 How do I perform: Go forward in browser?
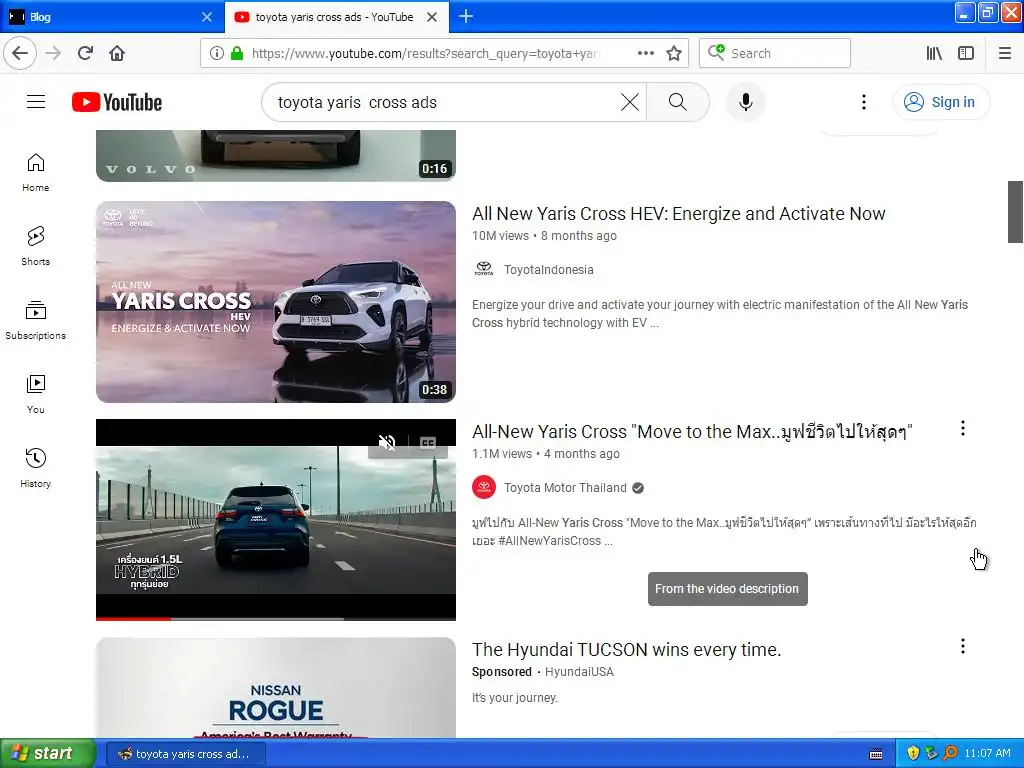click(53, 53)
